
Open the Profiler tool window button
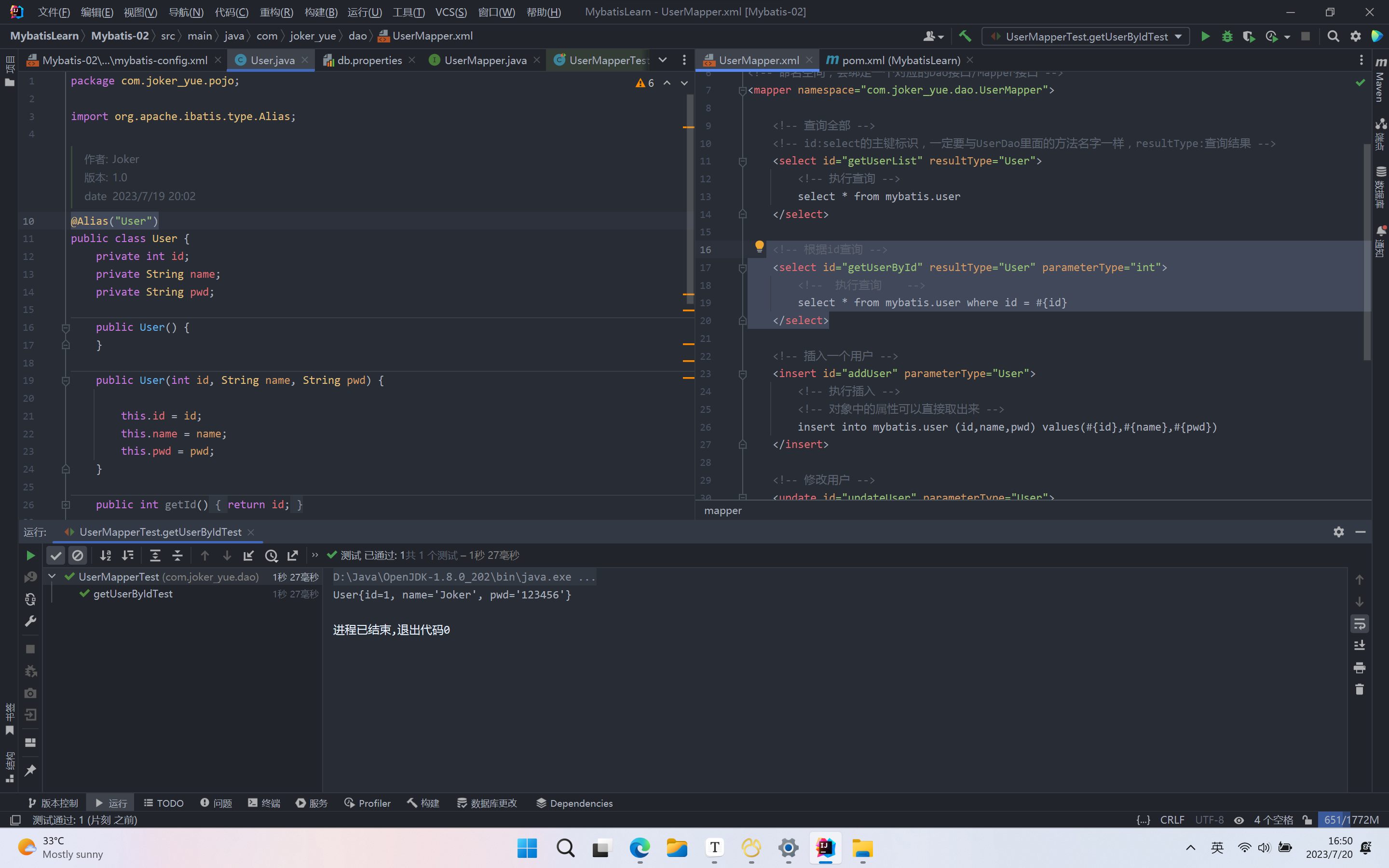click(368, 803)
